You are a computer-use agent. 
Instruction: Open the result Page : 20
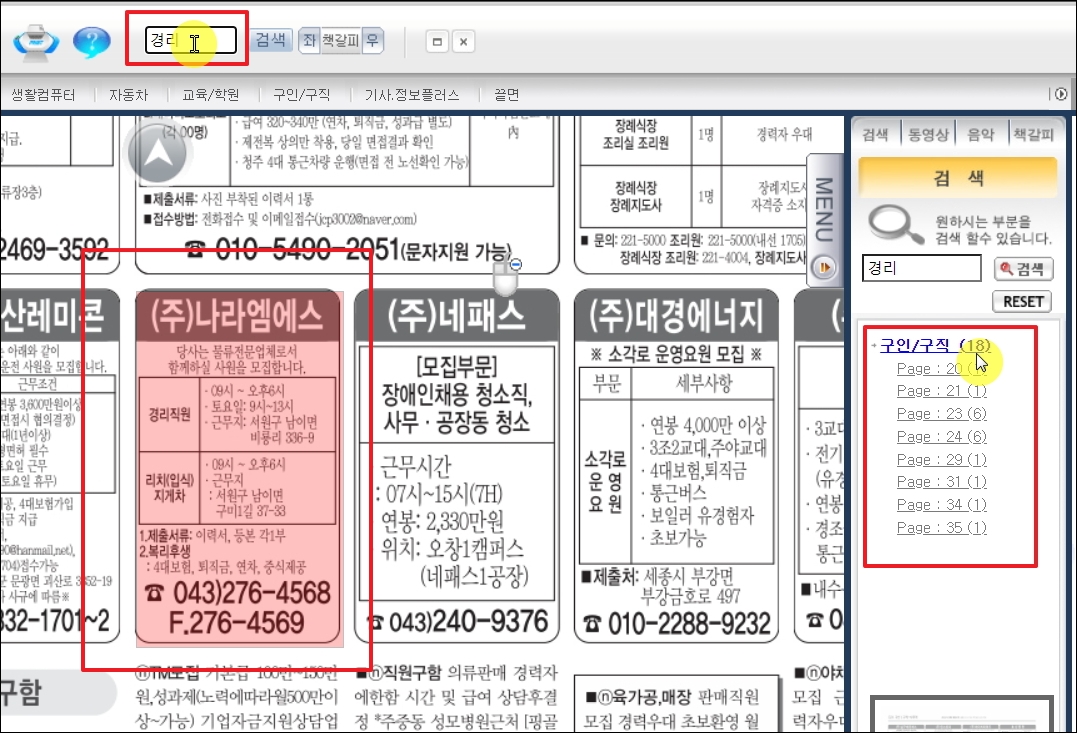942,369
